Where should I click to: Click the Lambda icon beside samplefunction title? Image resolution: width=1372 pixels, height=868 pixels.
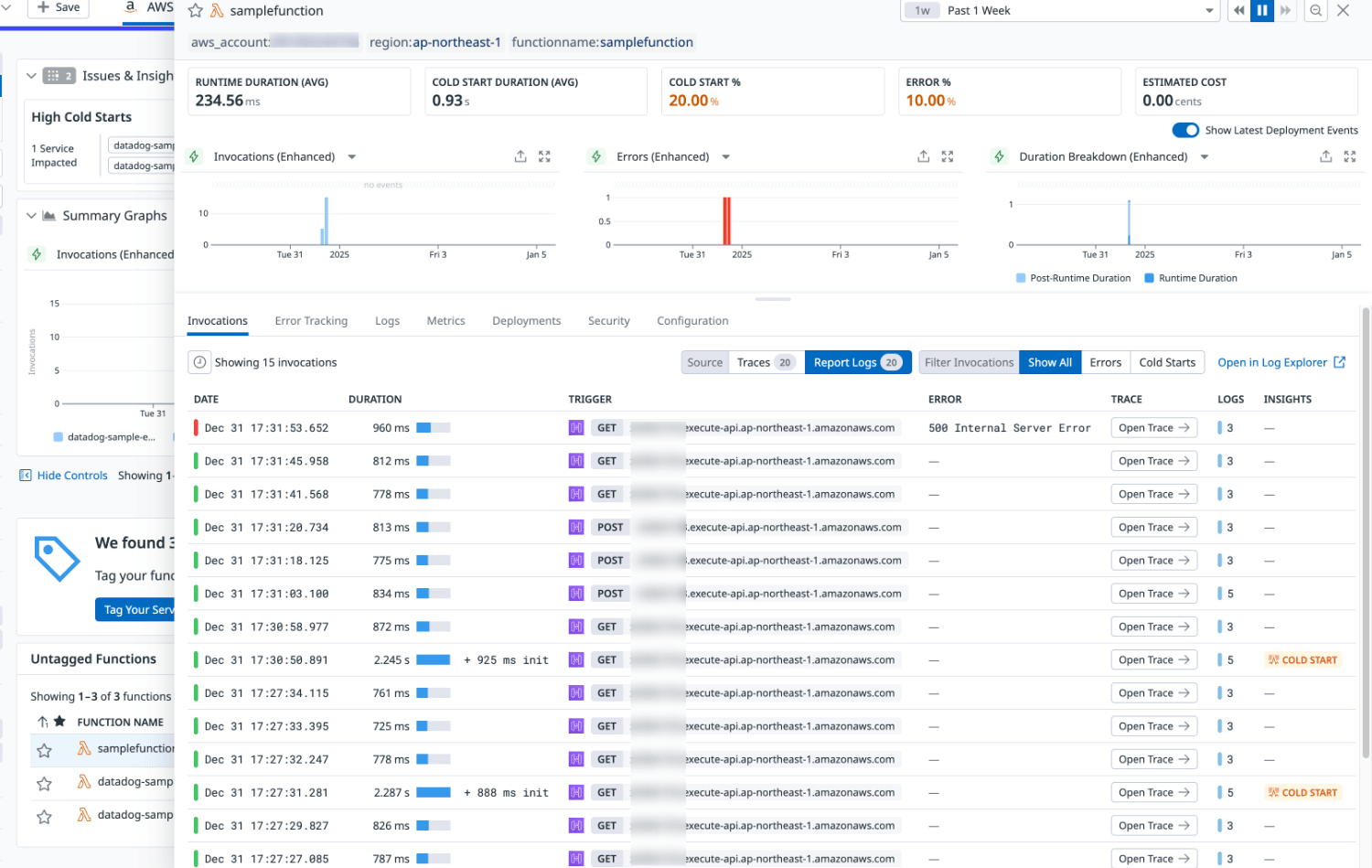pyautogui.click(x=217, y=11)
